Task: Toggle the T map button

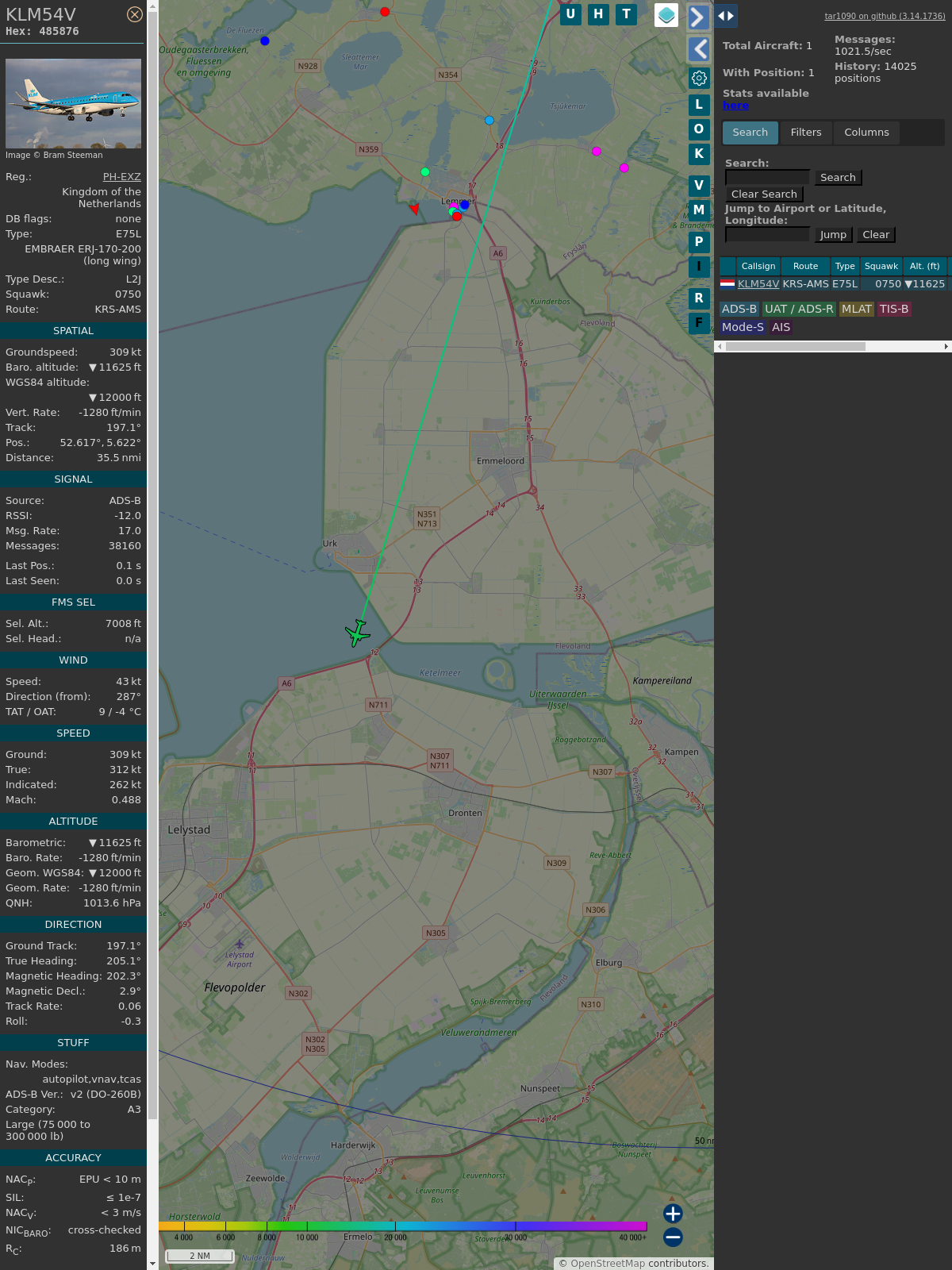Action: (627, 14)
